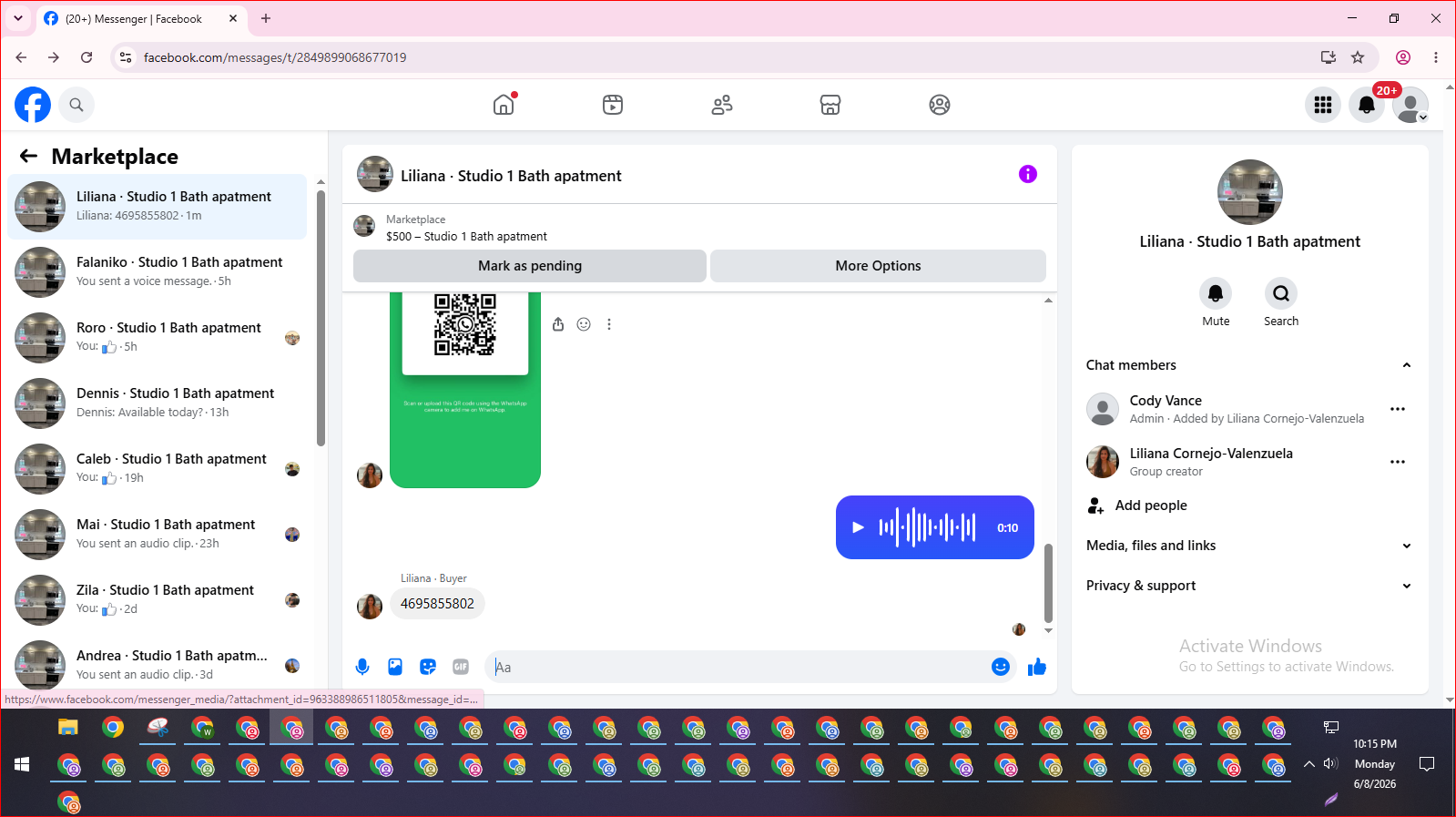This screenshot has width=1456, height=817.
Task: Open Zila Studio 1 Bath chat
Action: [158, 600]
